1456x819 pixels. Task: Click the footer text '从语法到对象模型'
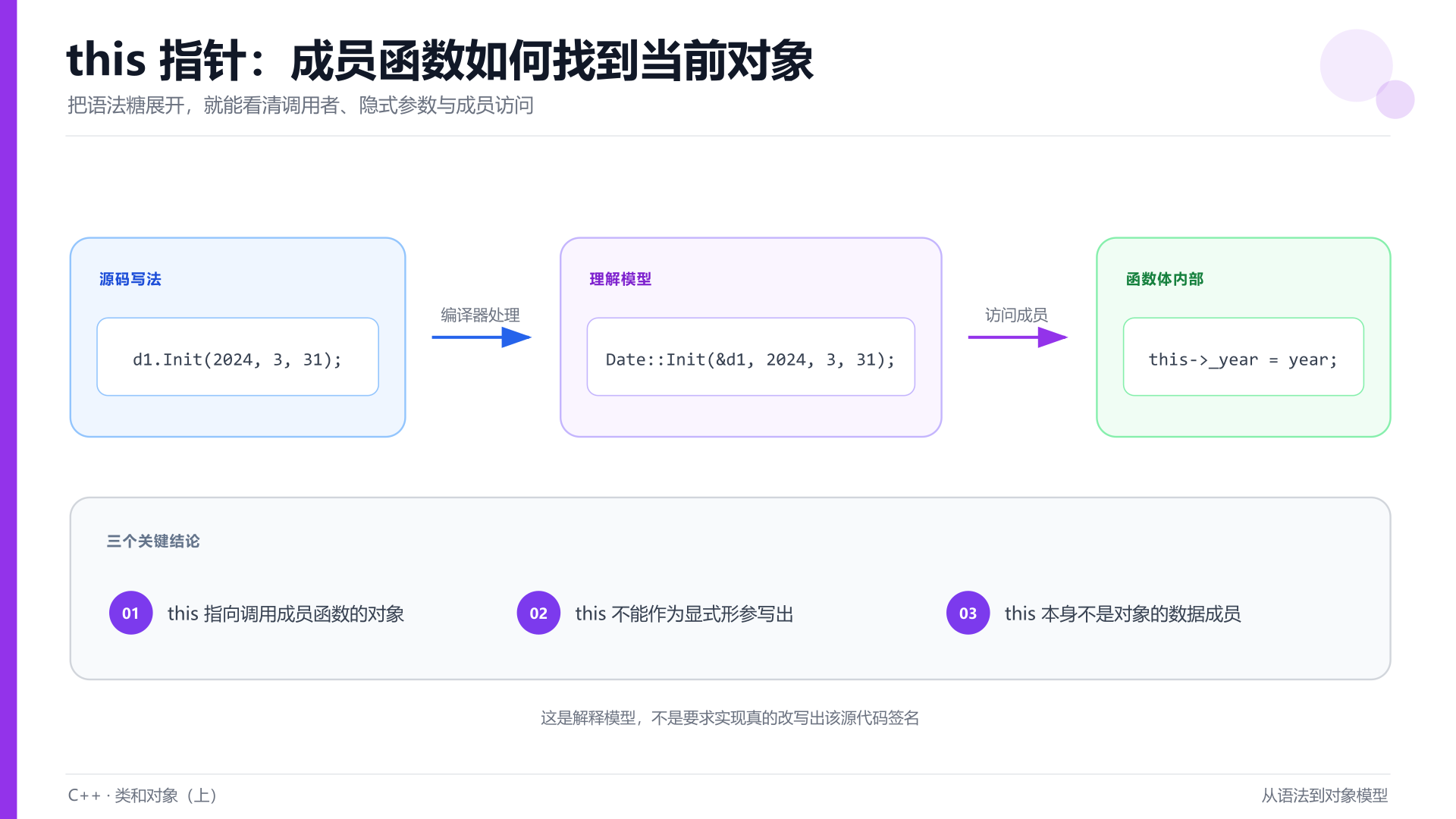tap(1325, 795)
